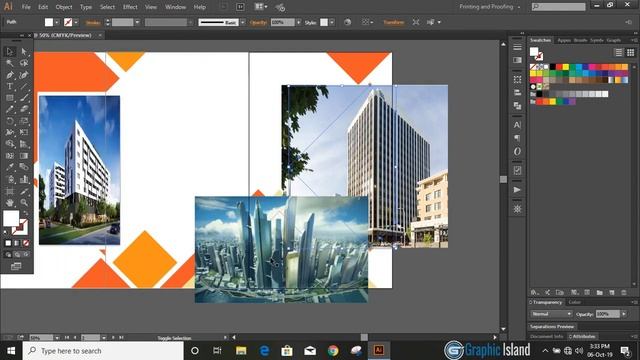Open File Explorer from taskbar
This screenshot has width=640, height=360.
pyautogui.click(x=241, y=351)
